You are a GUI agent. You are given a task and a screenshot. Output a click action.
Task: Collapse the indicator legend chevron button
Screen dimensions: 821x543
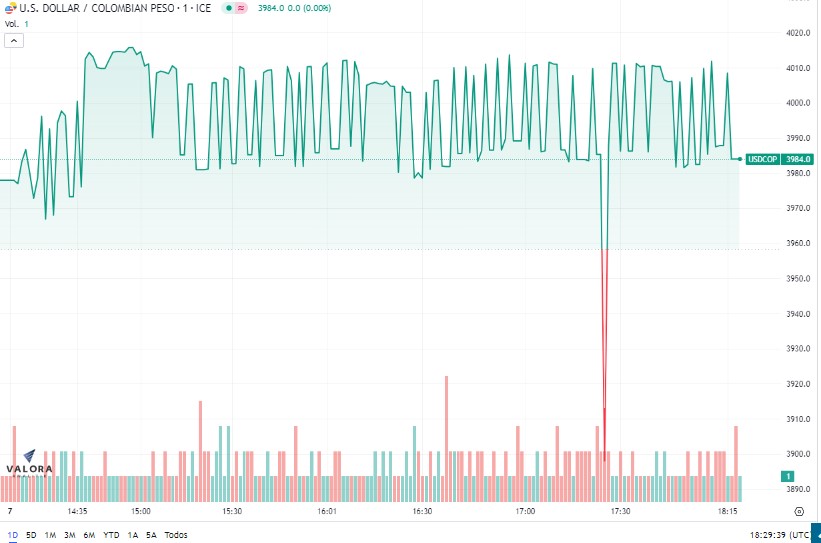point(14,40)
